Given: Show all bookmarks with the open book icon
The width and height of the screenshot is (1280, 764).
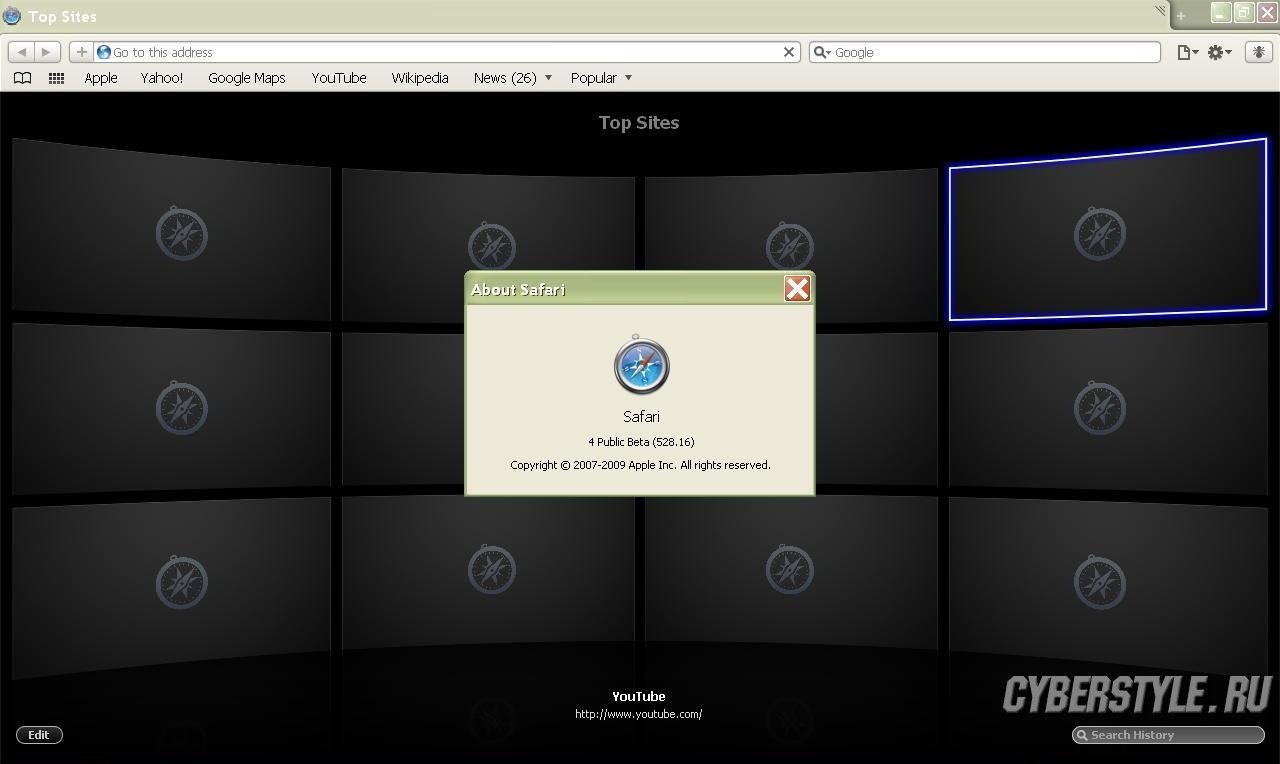Looking at the screenshot, I should (22, 78).
